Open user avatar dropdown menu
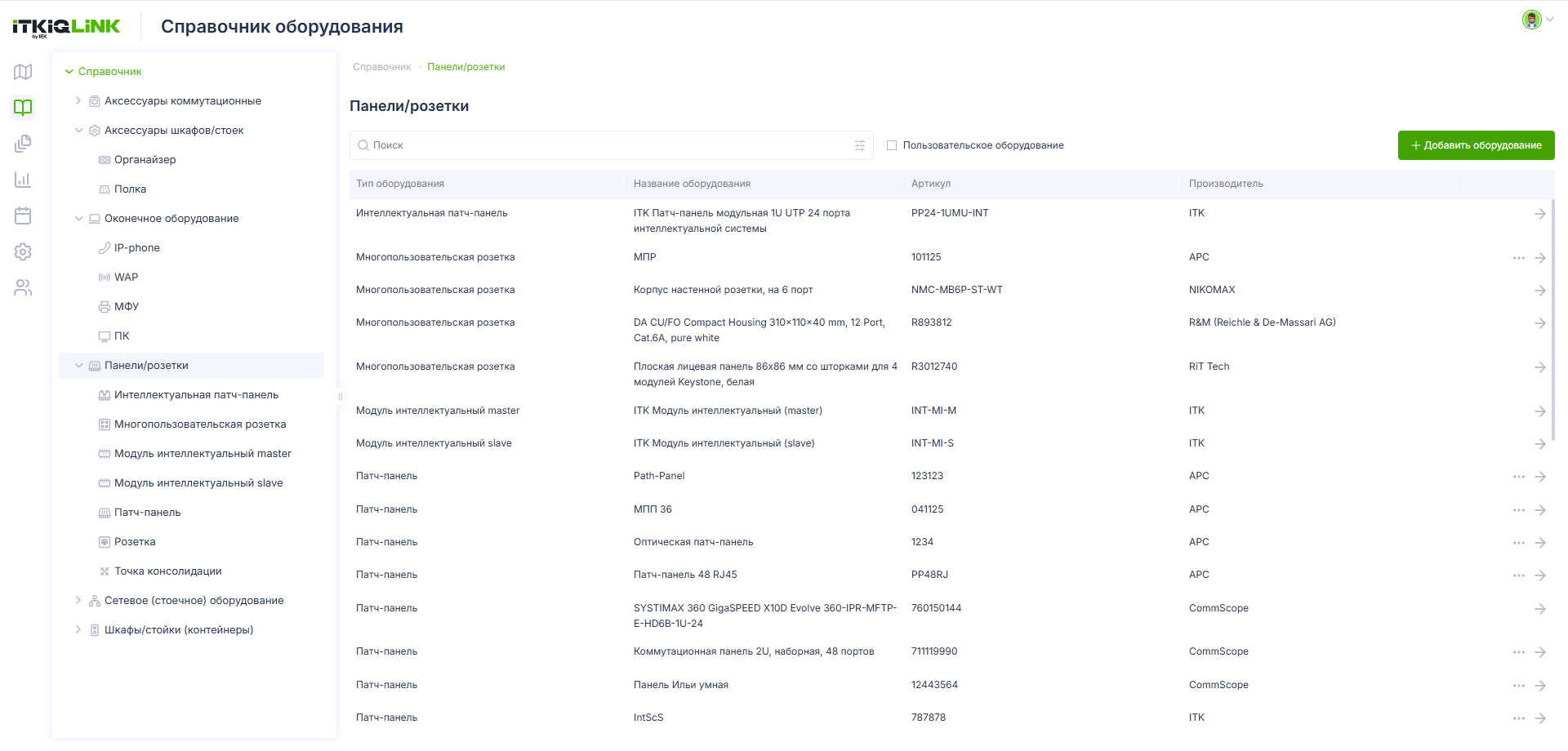 1538,20
